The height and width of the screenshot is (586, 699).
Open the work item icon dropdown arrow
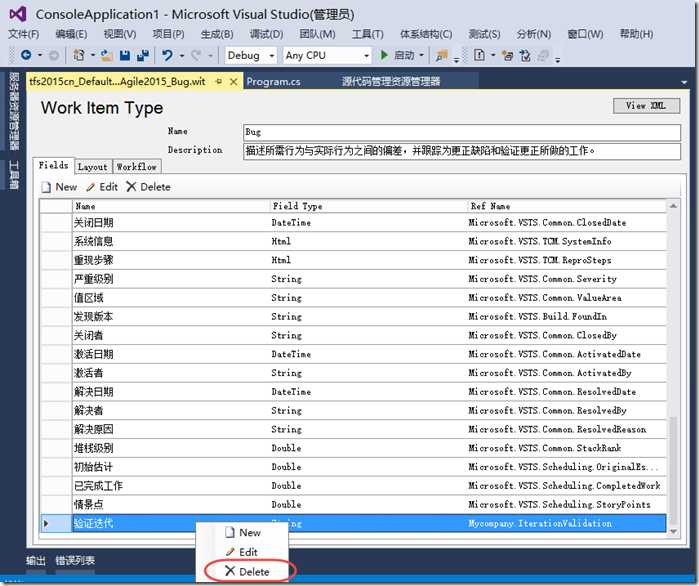click(493, 55)
